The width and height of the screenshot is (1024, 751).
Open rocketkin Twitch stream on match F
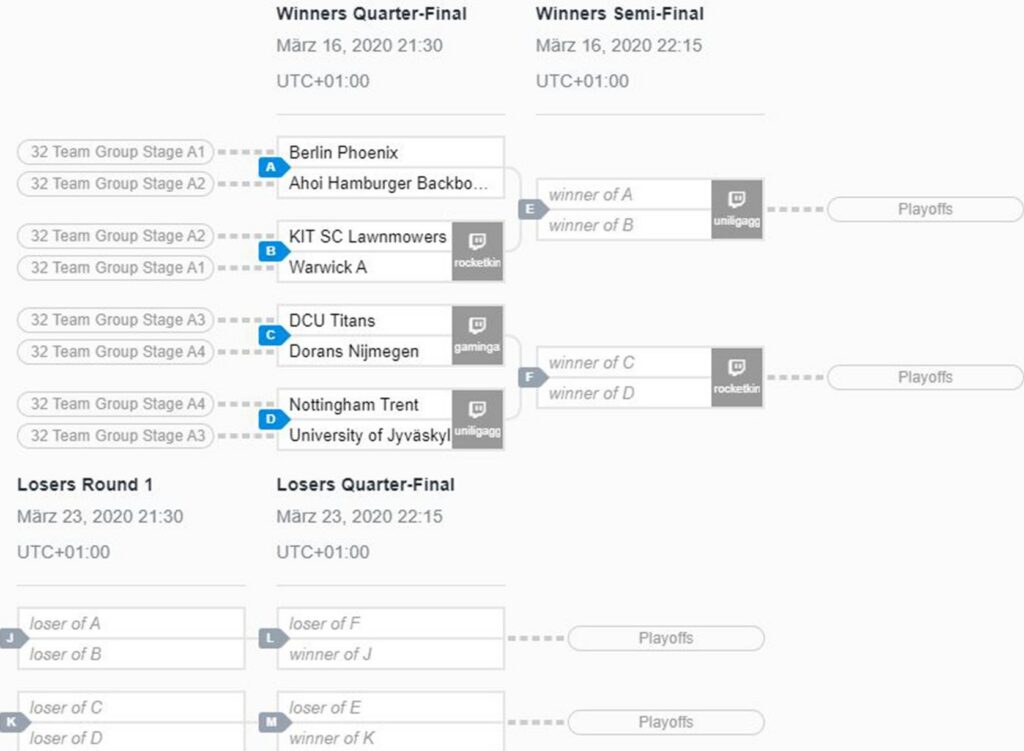[737, 377]
